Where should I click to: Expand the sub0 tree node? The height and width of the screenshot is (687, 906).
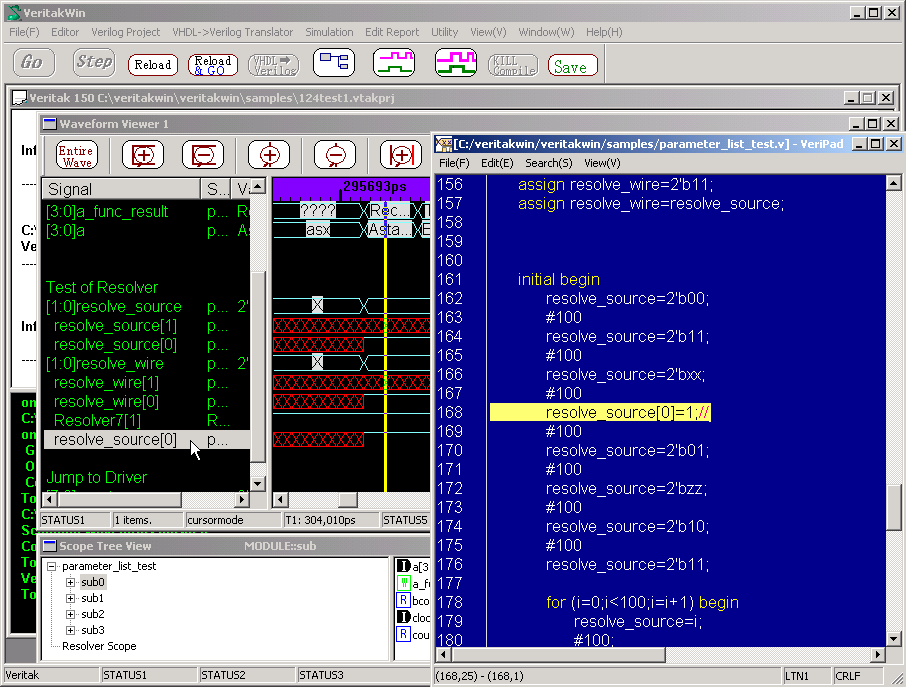tap(70, 582)
